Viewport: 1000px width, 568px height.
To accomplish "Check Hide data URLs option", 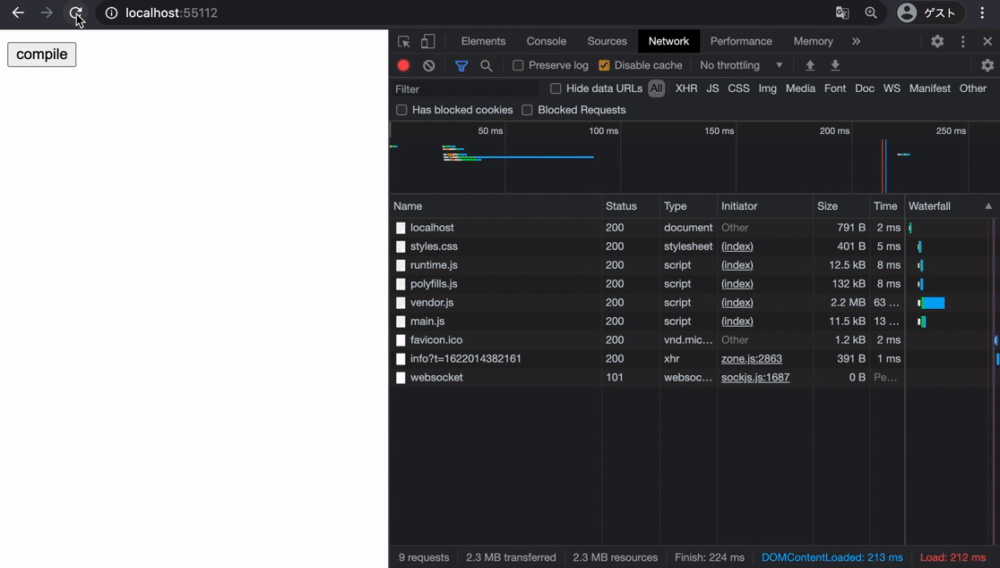I will tap(556, 89).
